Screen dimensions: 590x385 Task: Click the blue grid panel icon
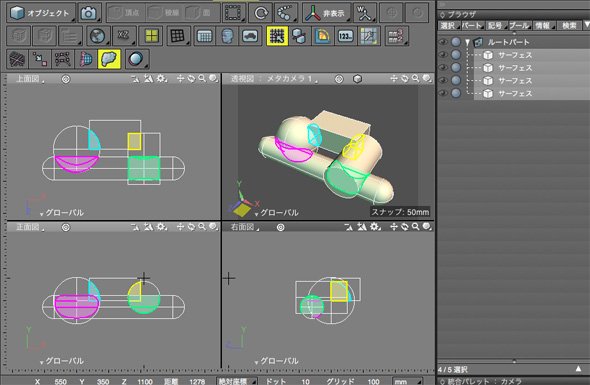tap(204, 36)
